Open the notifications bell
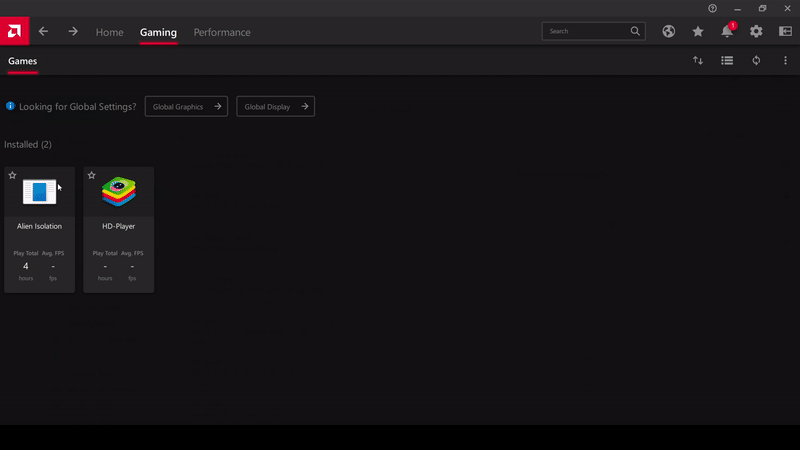The height and width of the screenshot is (450, 800). [727, 31]
